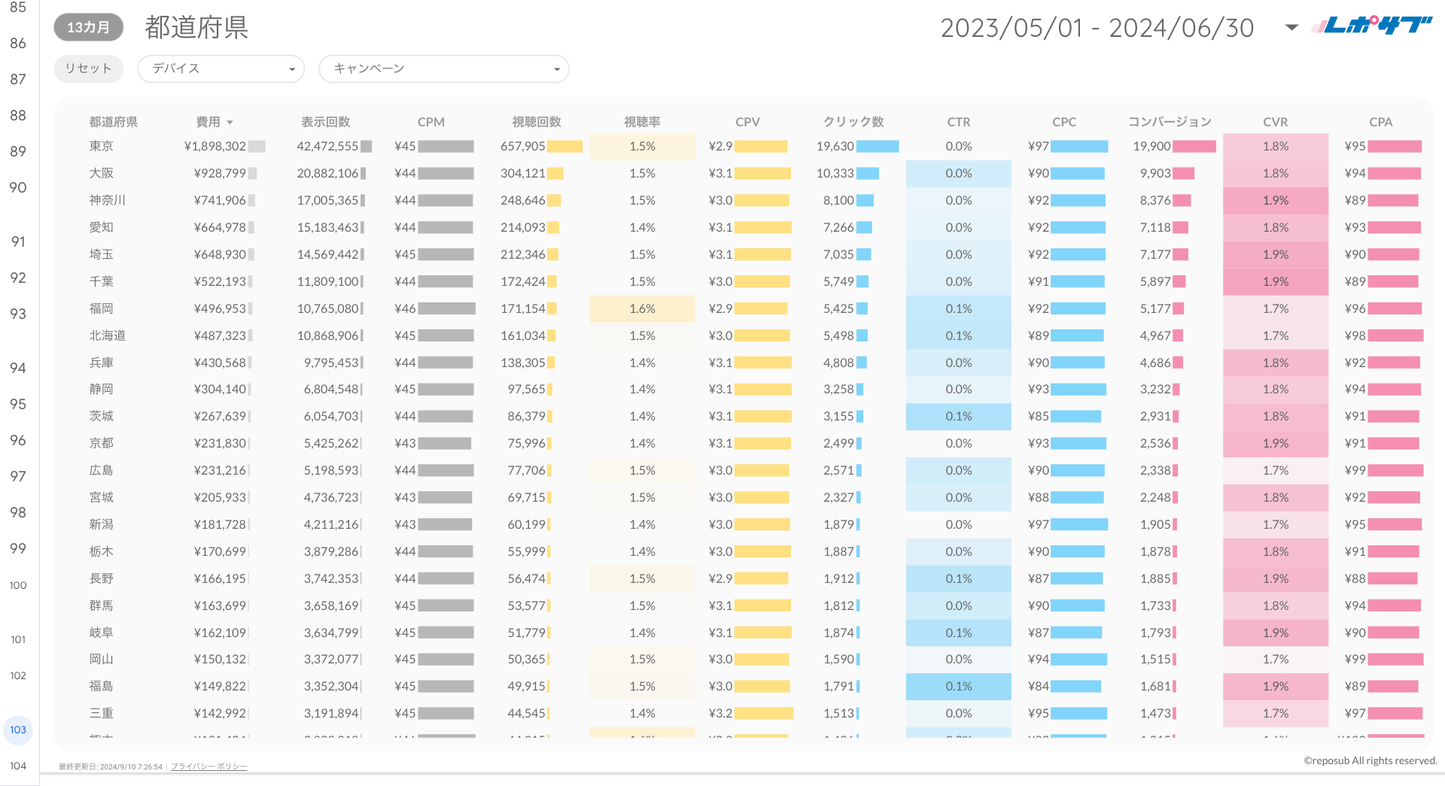Sort by the CTR column header
1445x786 pixels.
point(958,122)
